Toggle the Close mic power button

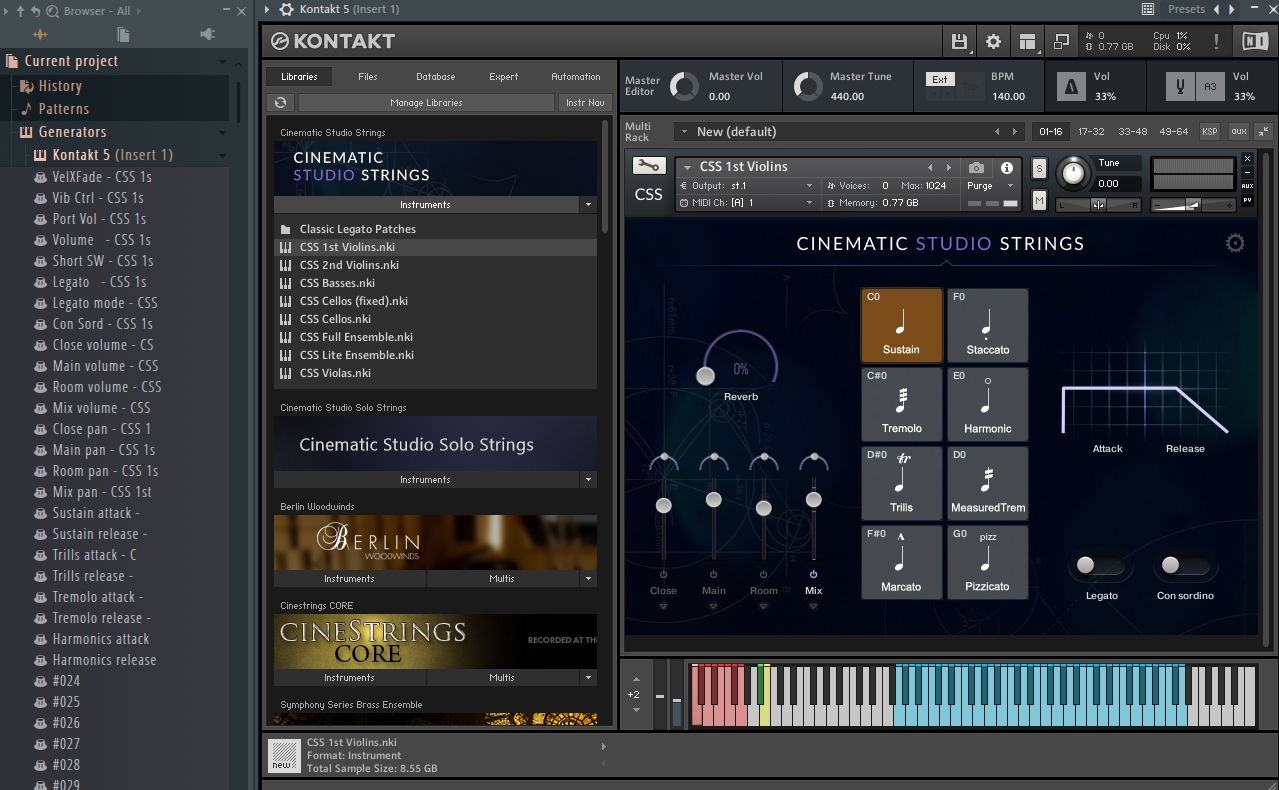(663, 575)
